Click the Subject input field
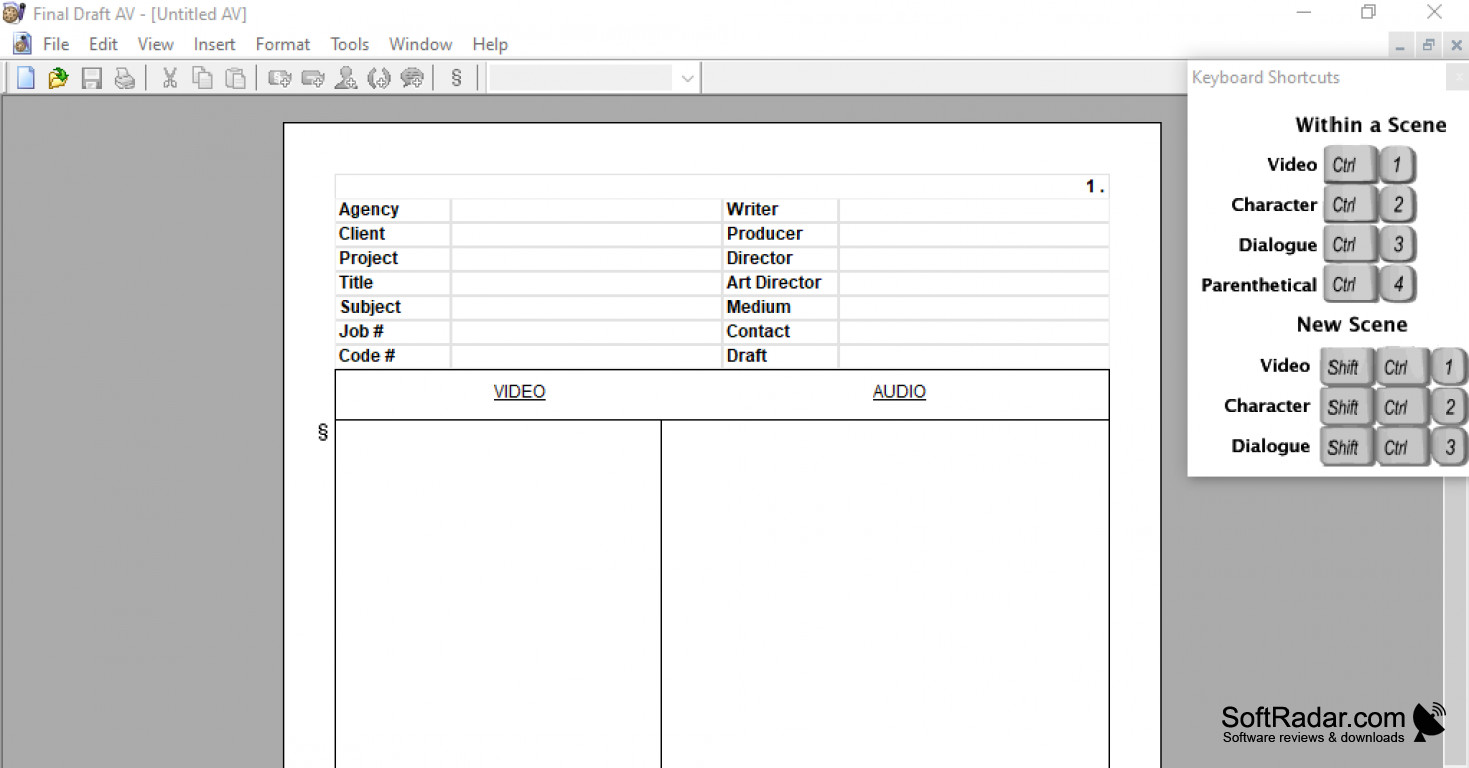Image resolution: width=1469 pixels, height=768 pixels. point(586,307)
